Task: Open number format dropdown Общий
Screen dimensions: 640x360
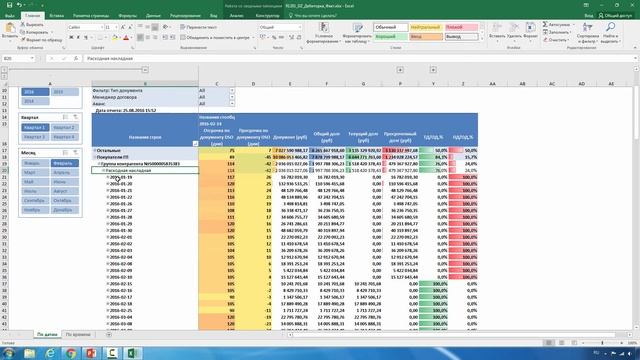Action: point(280,27)
